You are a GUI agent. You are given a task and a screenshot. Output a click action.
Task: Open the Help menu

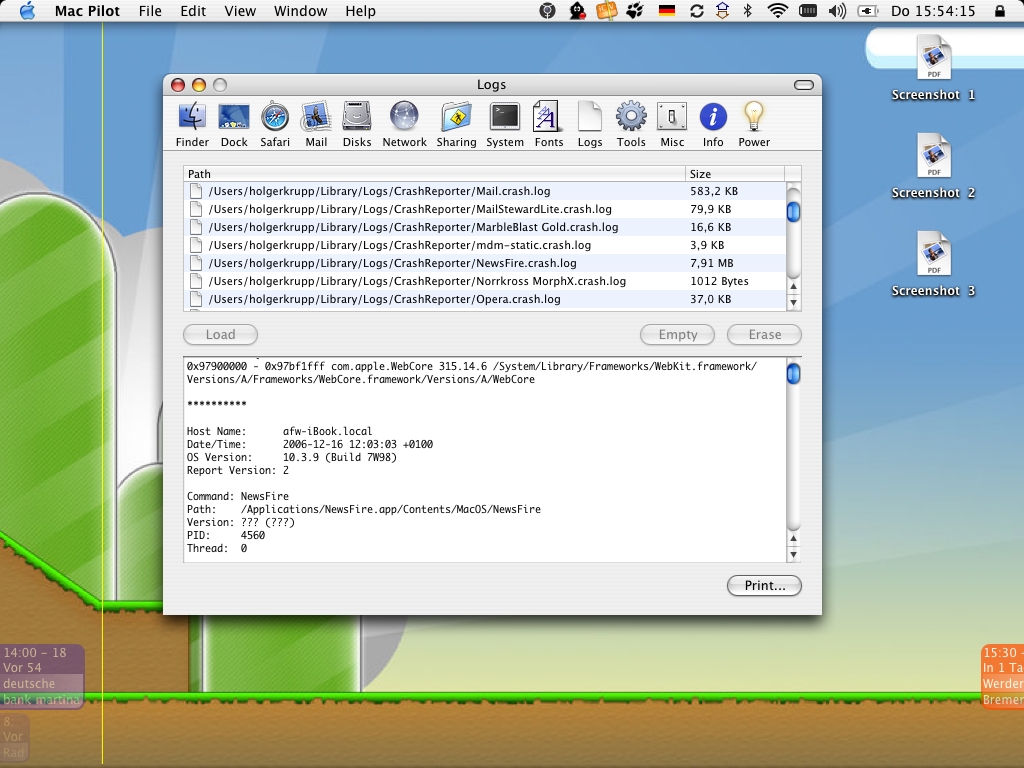click(360, 11)
